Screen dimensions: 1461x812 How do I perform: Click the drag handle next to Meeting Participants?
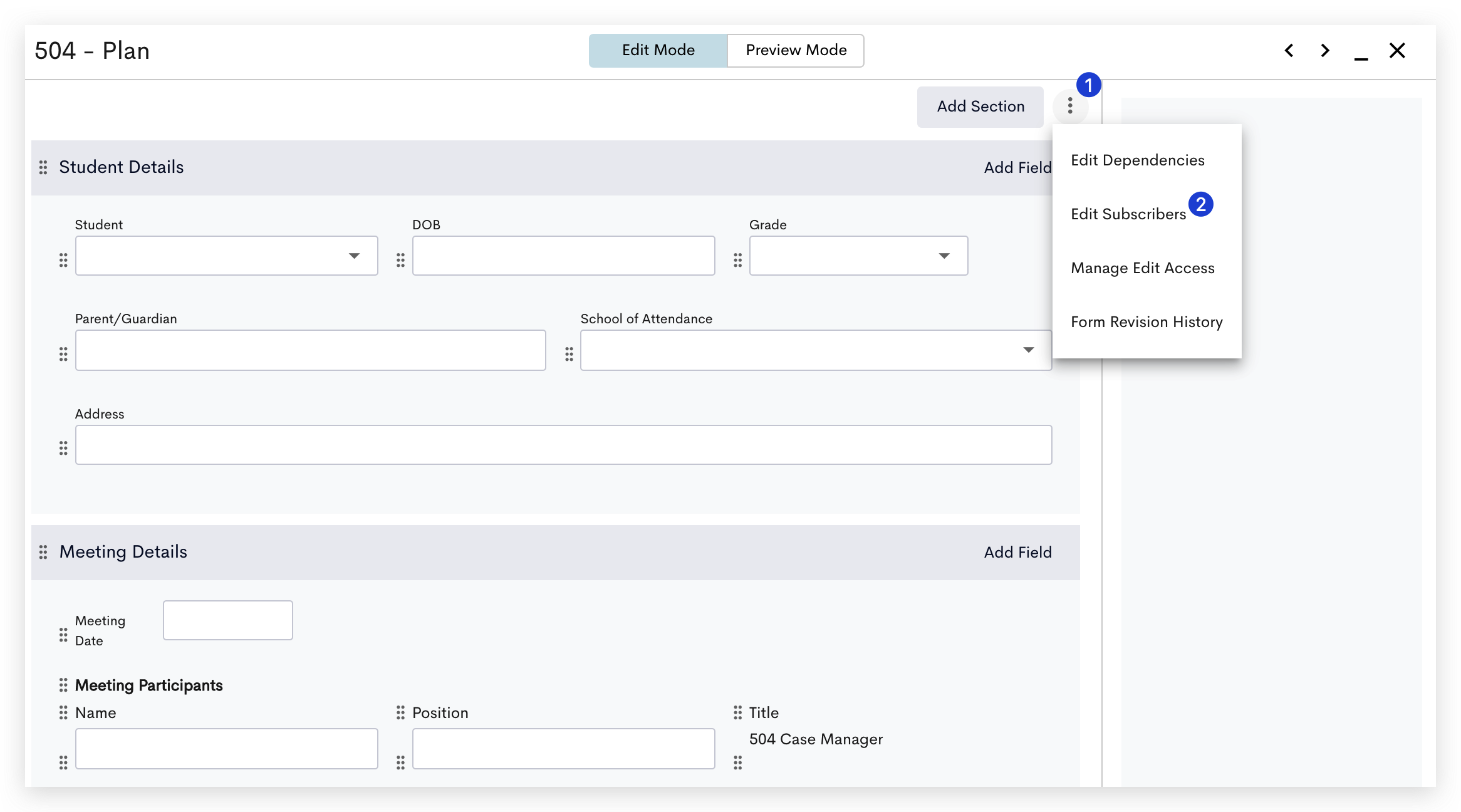click(63, 685)
